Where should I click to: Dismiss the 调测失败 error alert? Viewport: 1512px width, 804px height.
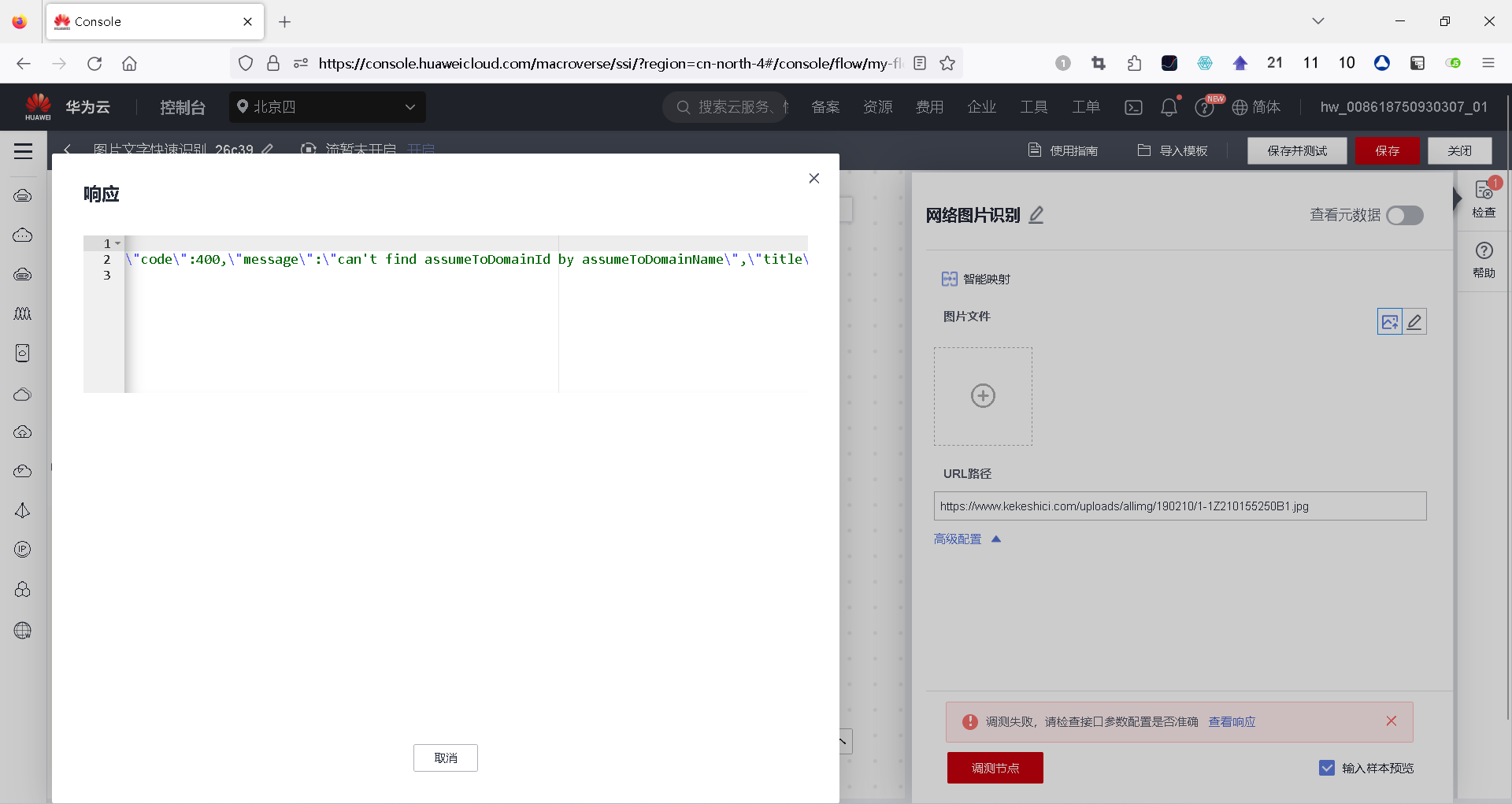tap(1392, 721)
